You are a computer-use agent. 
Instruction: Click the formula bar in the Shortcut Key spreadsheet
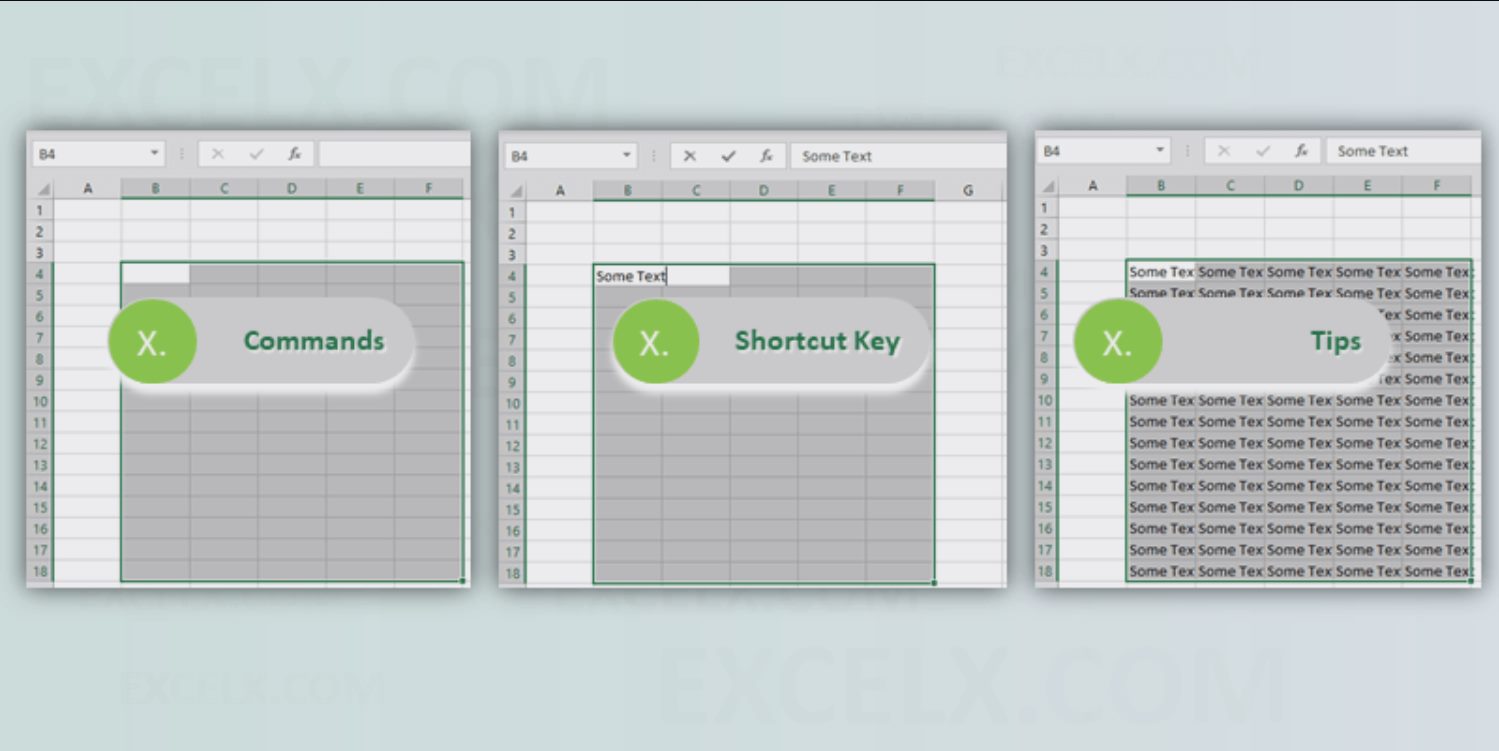897,156
